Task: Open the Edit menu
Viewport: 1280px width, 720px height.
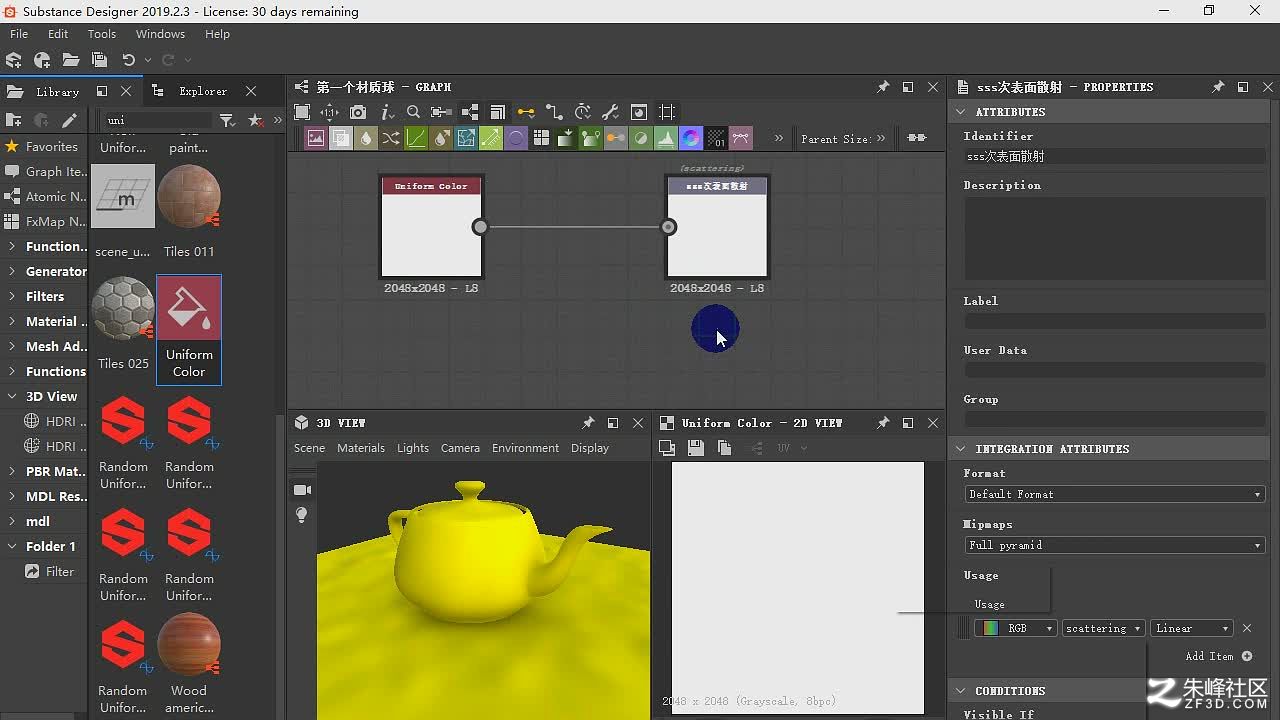Action: pyautogui.click(x=58, y=34)
